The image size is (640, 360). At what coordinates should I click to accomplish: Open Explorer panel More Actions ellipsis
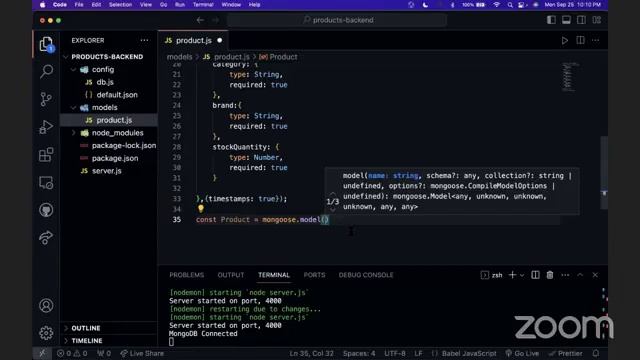click(x=144, y=40)
